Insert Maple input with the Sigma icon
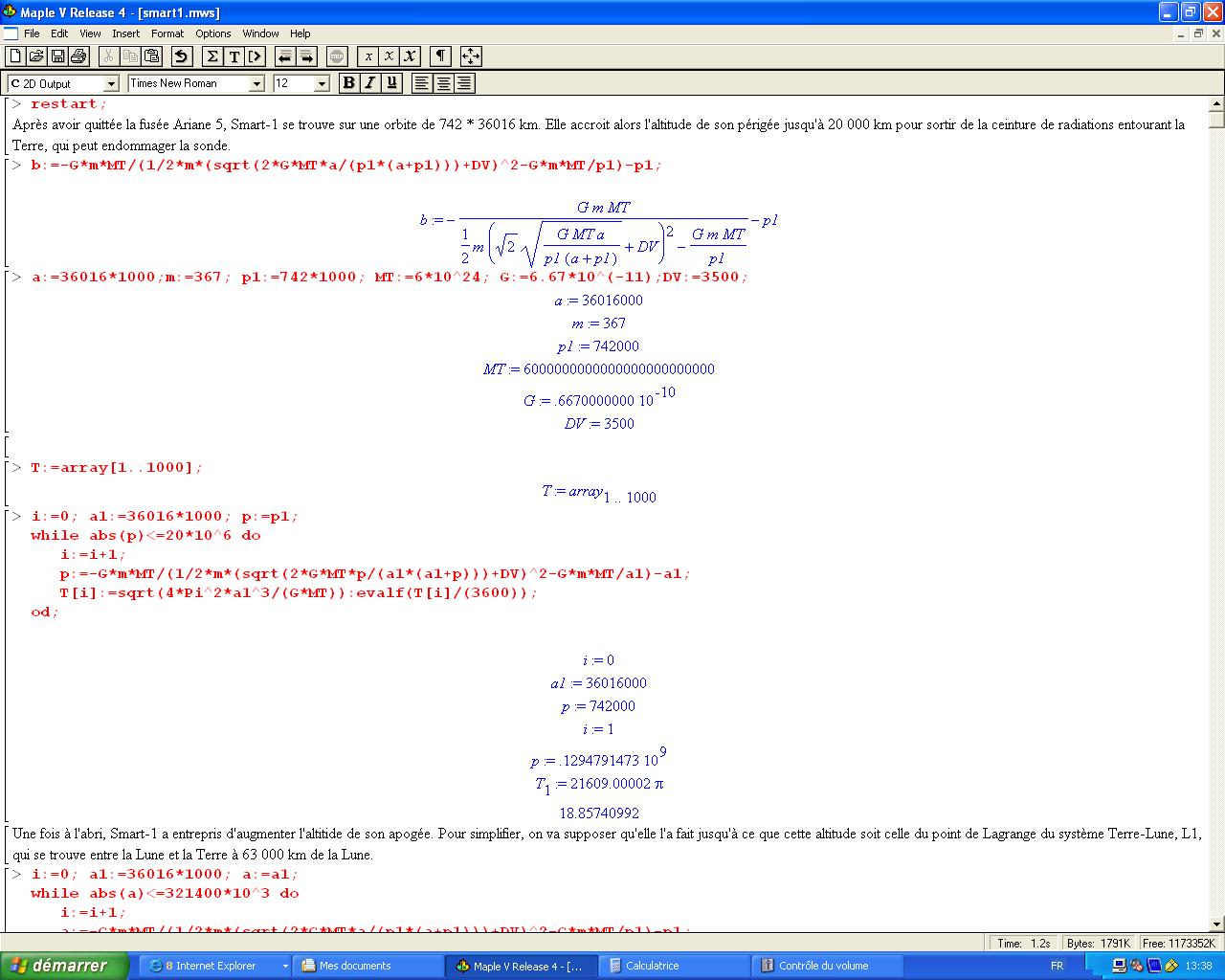 [x=212, y=56]
